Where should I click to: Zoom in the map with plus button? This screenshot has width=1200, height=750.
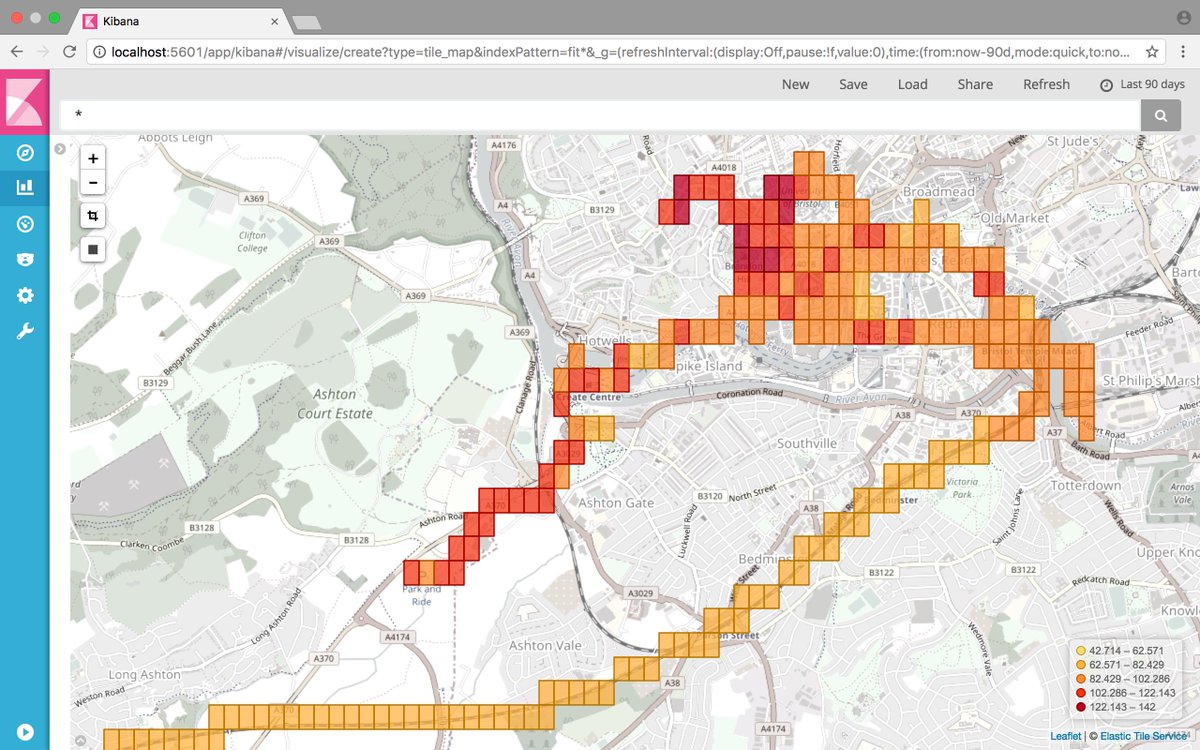[93, 158]
